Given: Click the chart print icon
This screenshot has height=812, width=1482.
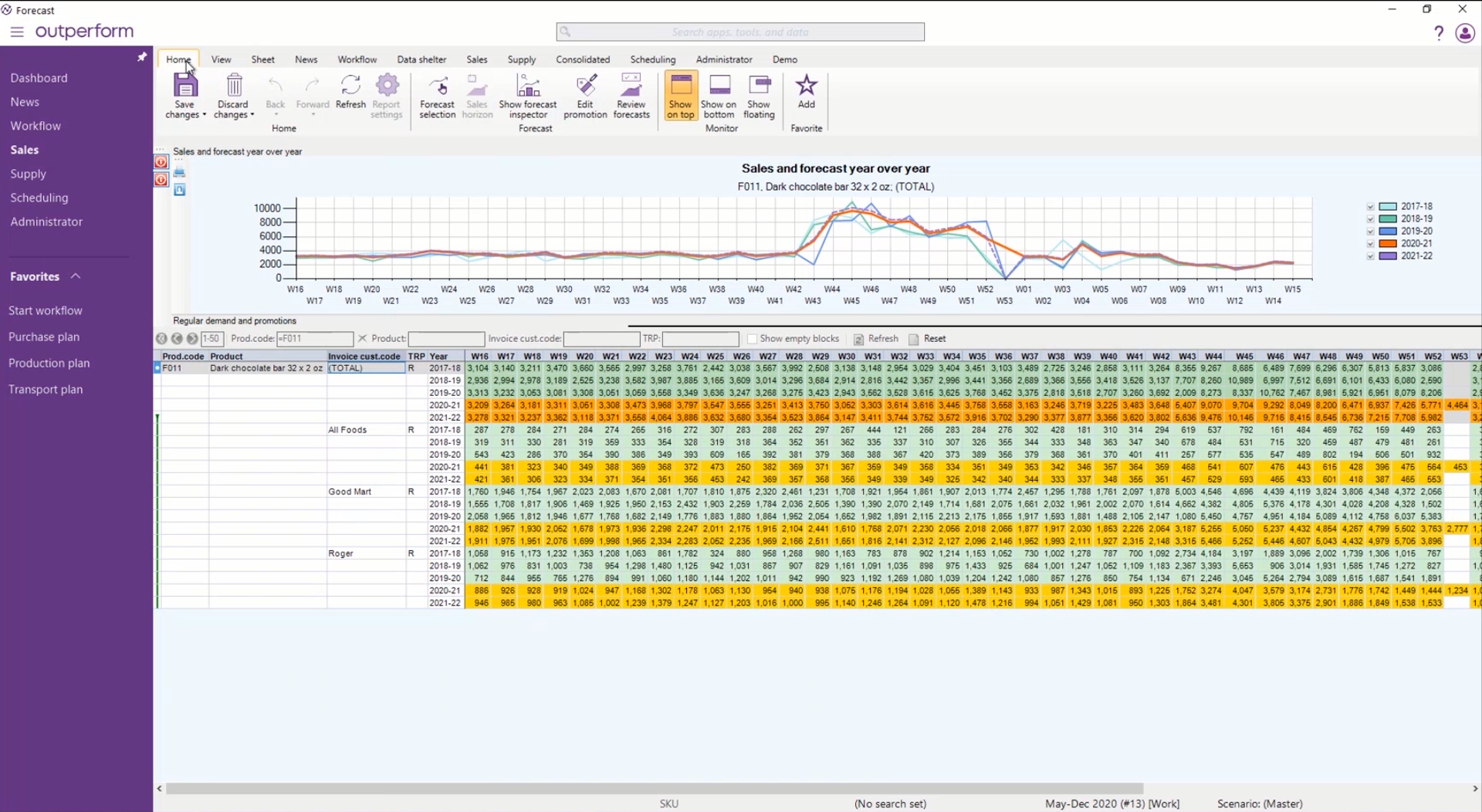Looking at the screenshot, I should [x=180, y=172].
